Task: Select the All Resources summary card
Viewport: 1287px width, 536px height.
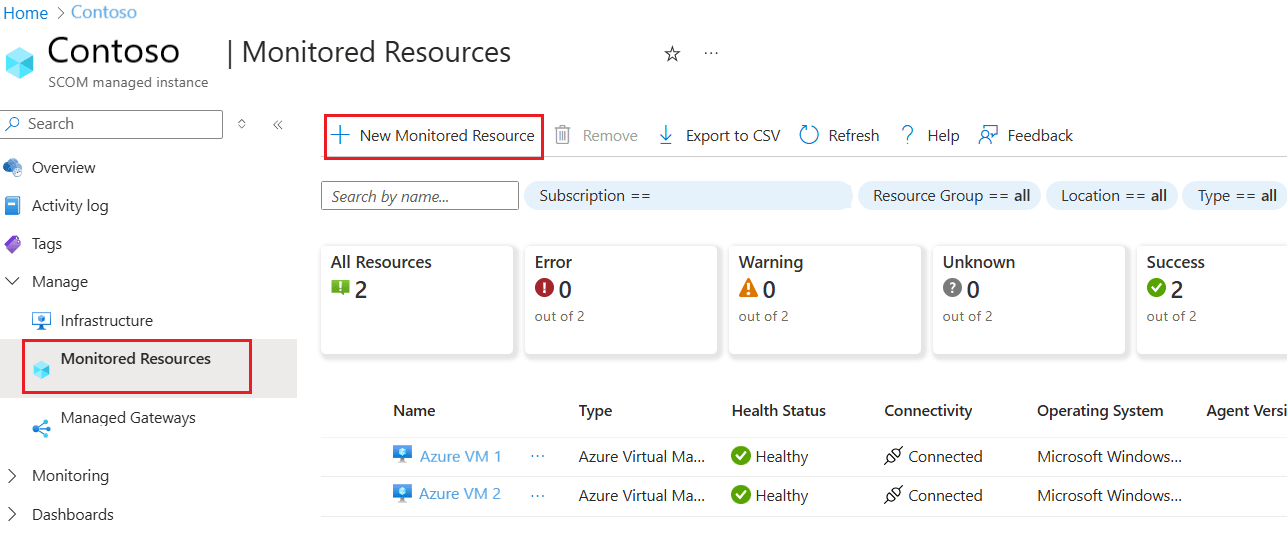Action: [416, 300]
